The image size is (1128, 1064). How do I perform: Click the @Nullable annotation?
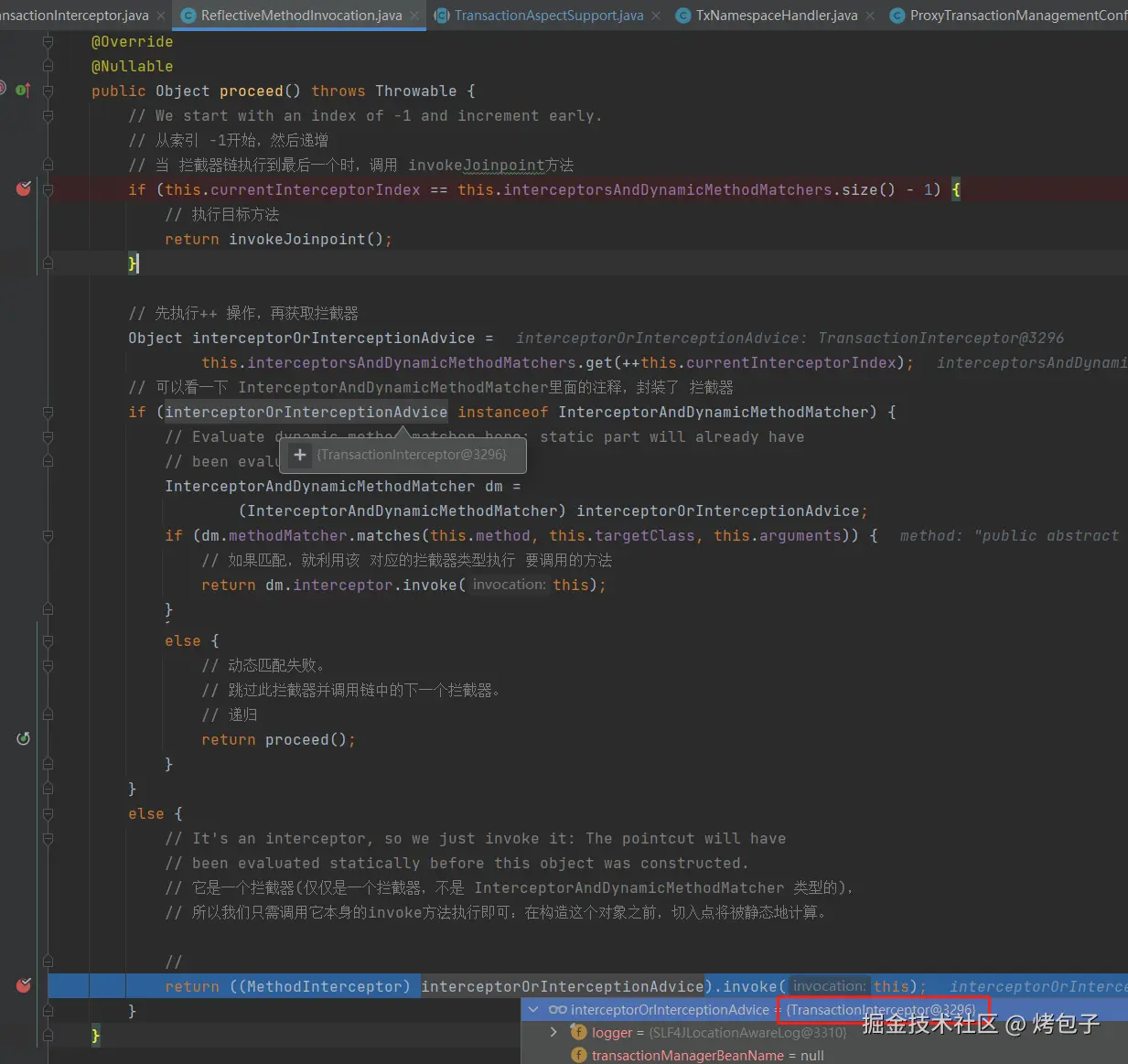(x=132, y=66)
